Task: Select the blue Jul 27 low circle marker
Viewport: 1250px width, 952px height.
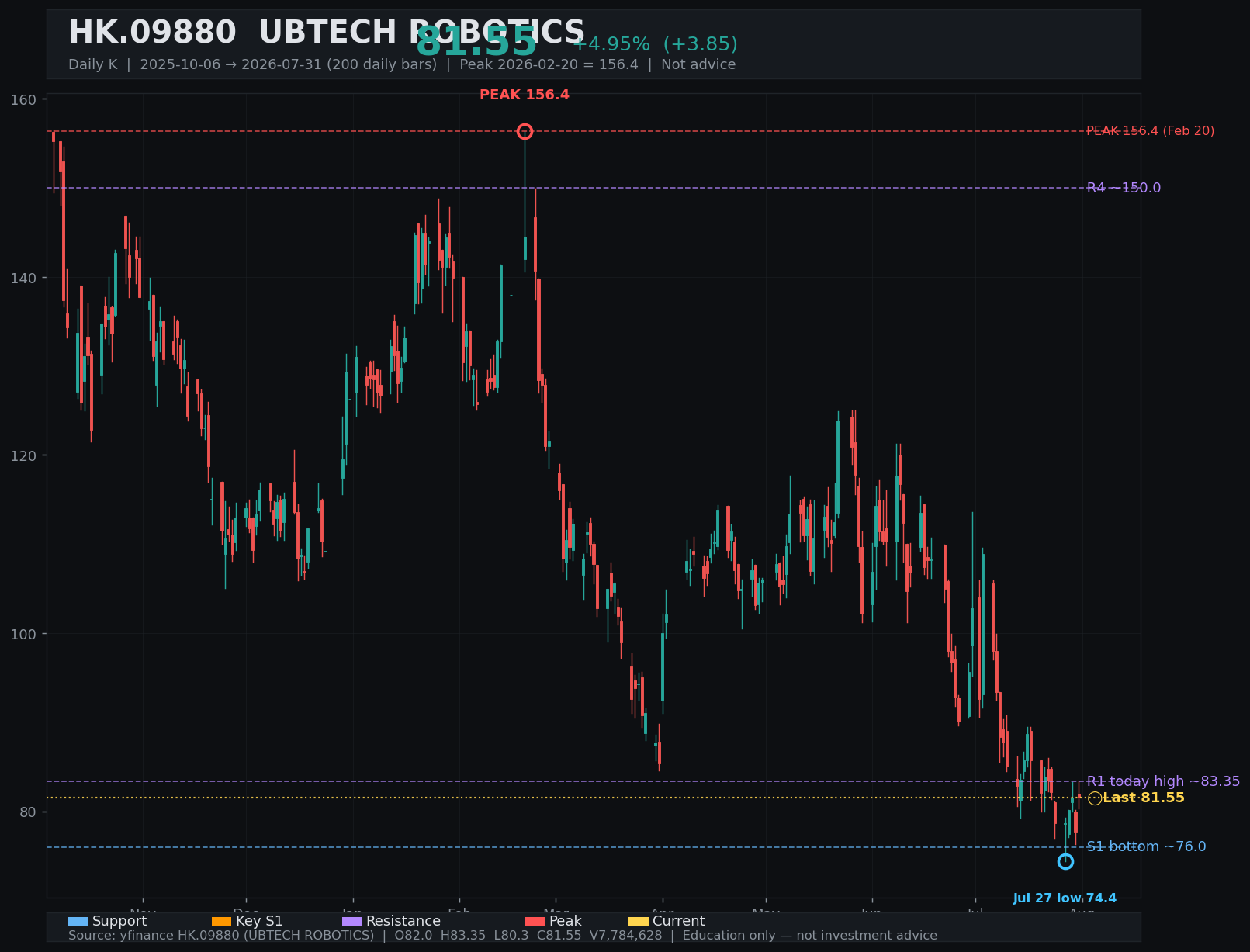Action: tap(1065, 861)
